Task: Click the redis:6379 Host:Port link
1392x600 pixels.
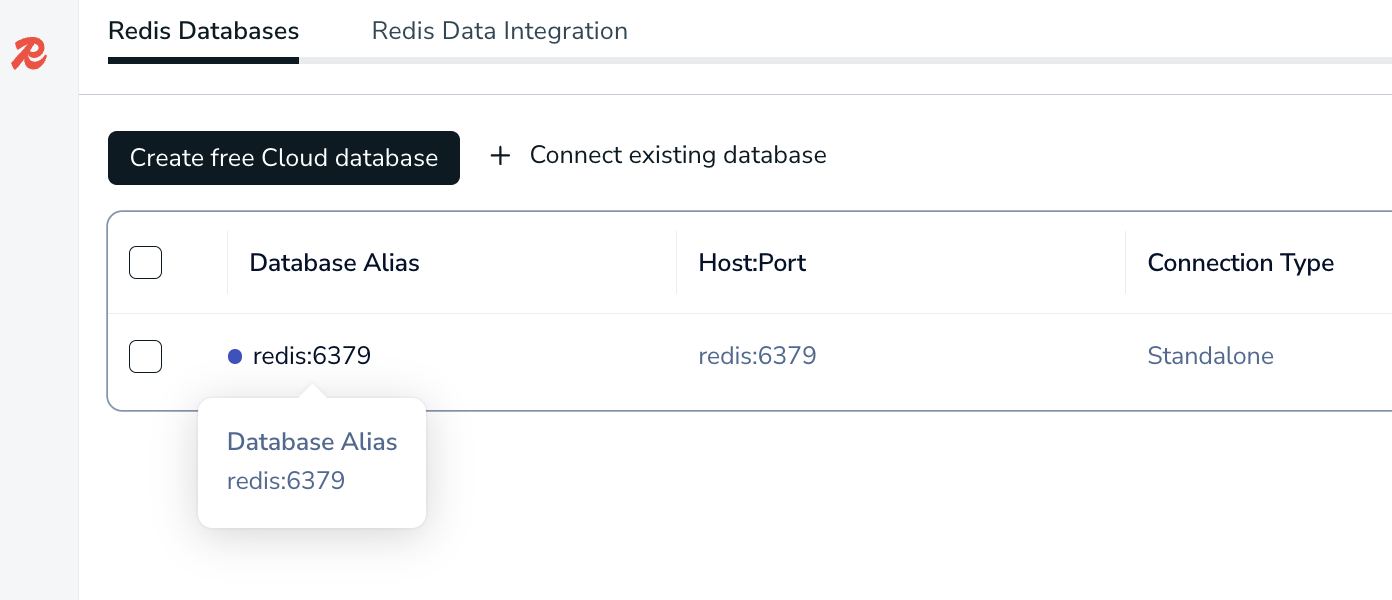Action: 757,356
